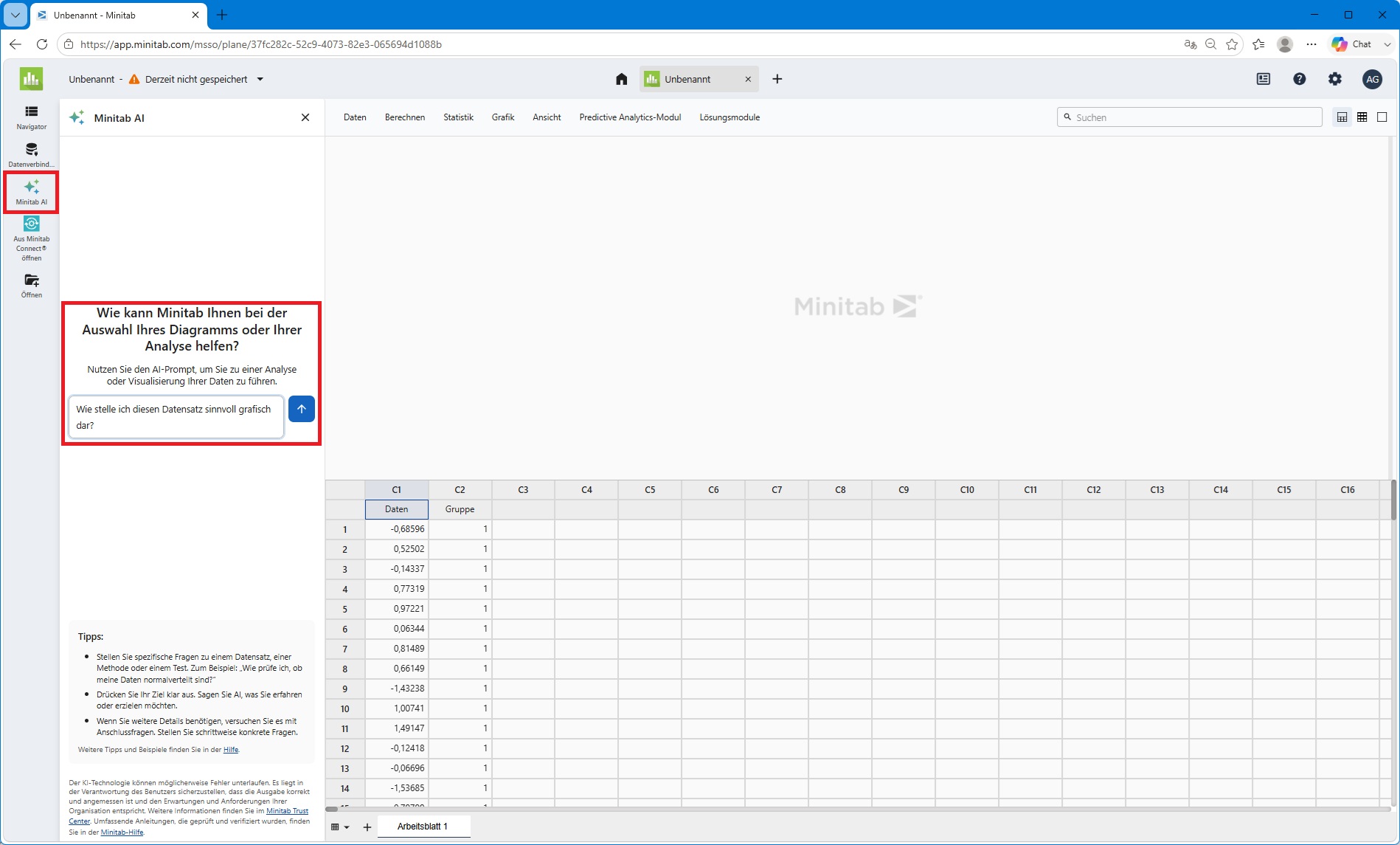
Task: Open the settings gear icon
Action: pyautogui.click(x=1335, y=79)
